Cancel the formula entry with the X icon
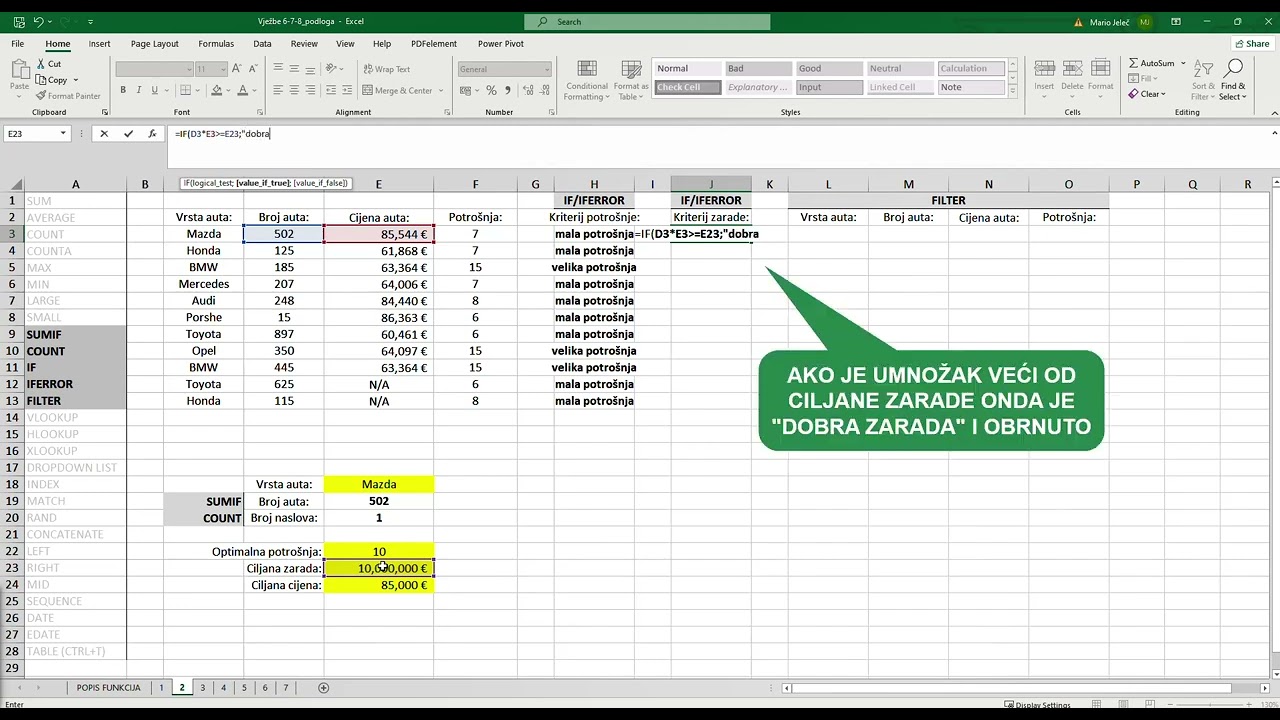 103,133
